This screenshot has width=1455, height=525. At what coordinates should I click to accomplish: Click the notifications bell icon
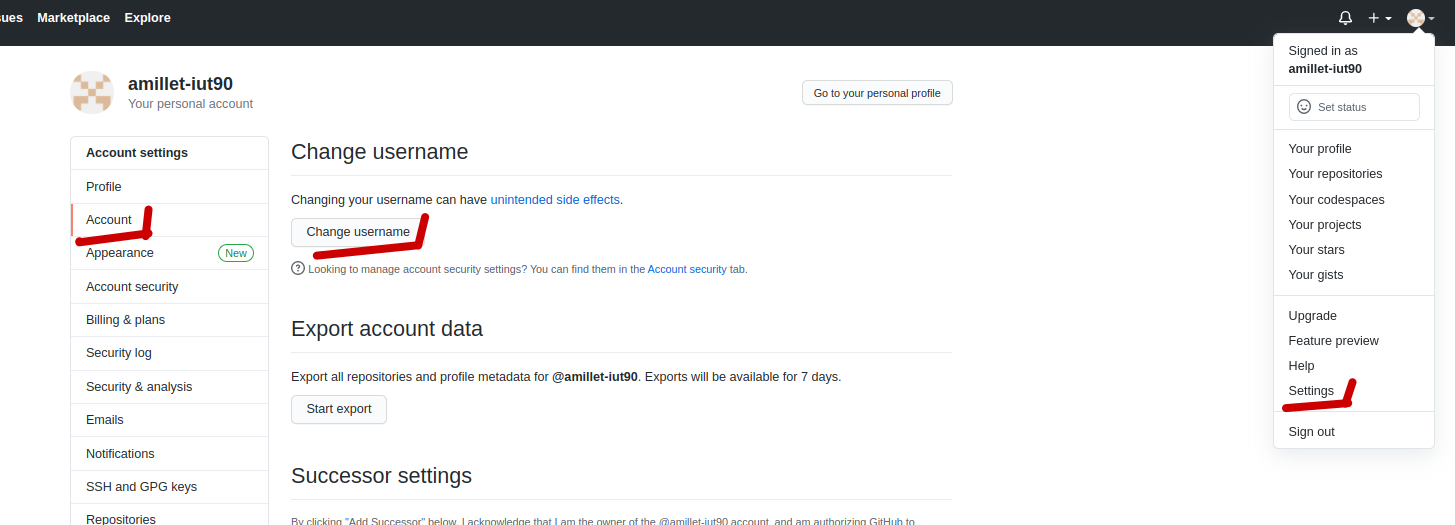(x=1345, y=18)
